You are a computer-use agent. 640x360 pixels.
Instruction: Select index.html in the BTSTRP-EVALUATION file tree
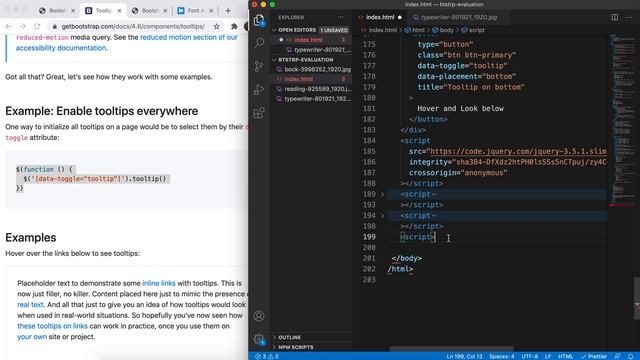coord(312,79)
